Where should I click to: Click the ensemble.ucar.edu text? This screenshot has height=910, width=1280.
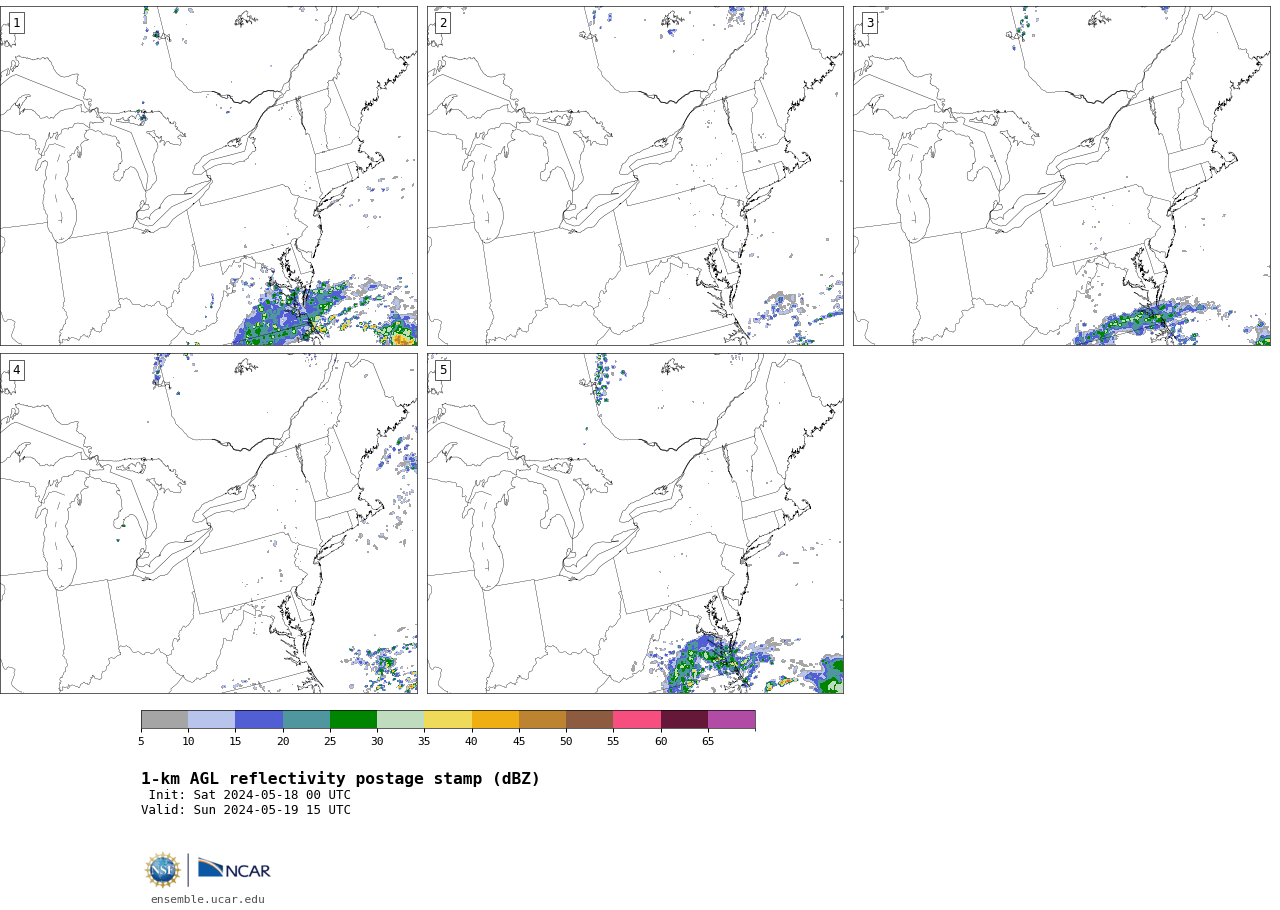(x=208, y=899)
